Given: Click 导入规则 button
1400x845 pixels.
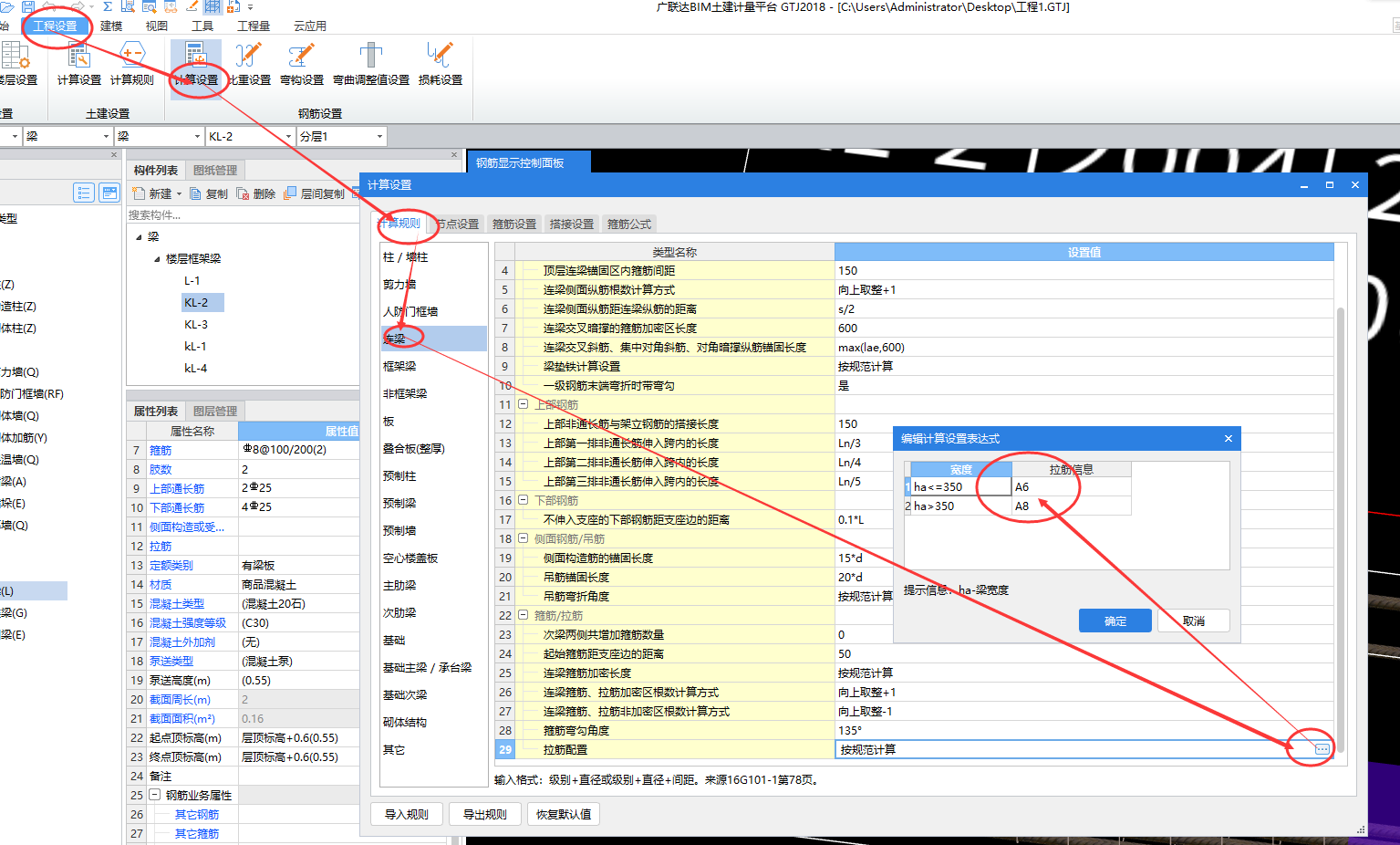Looking at the screenshot, I should [x=407, y=814].
